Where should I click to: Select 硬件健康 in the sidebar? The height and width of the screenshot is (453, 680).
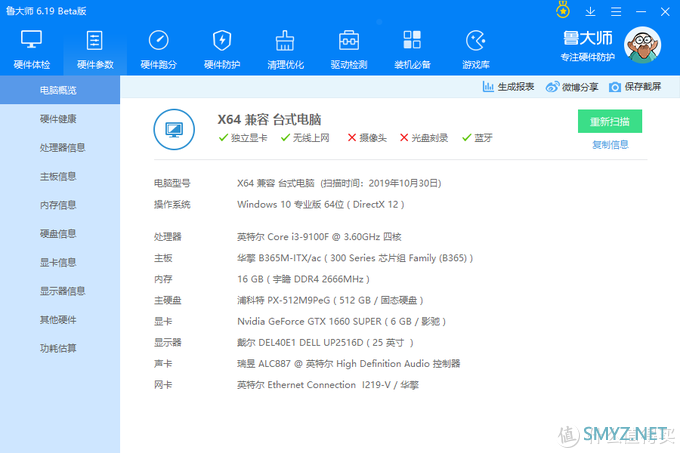point(60,119)
